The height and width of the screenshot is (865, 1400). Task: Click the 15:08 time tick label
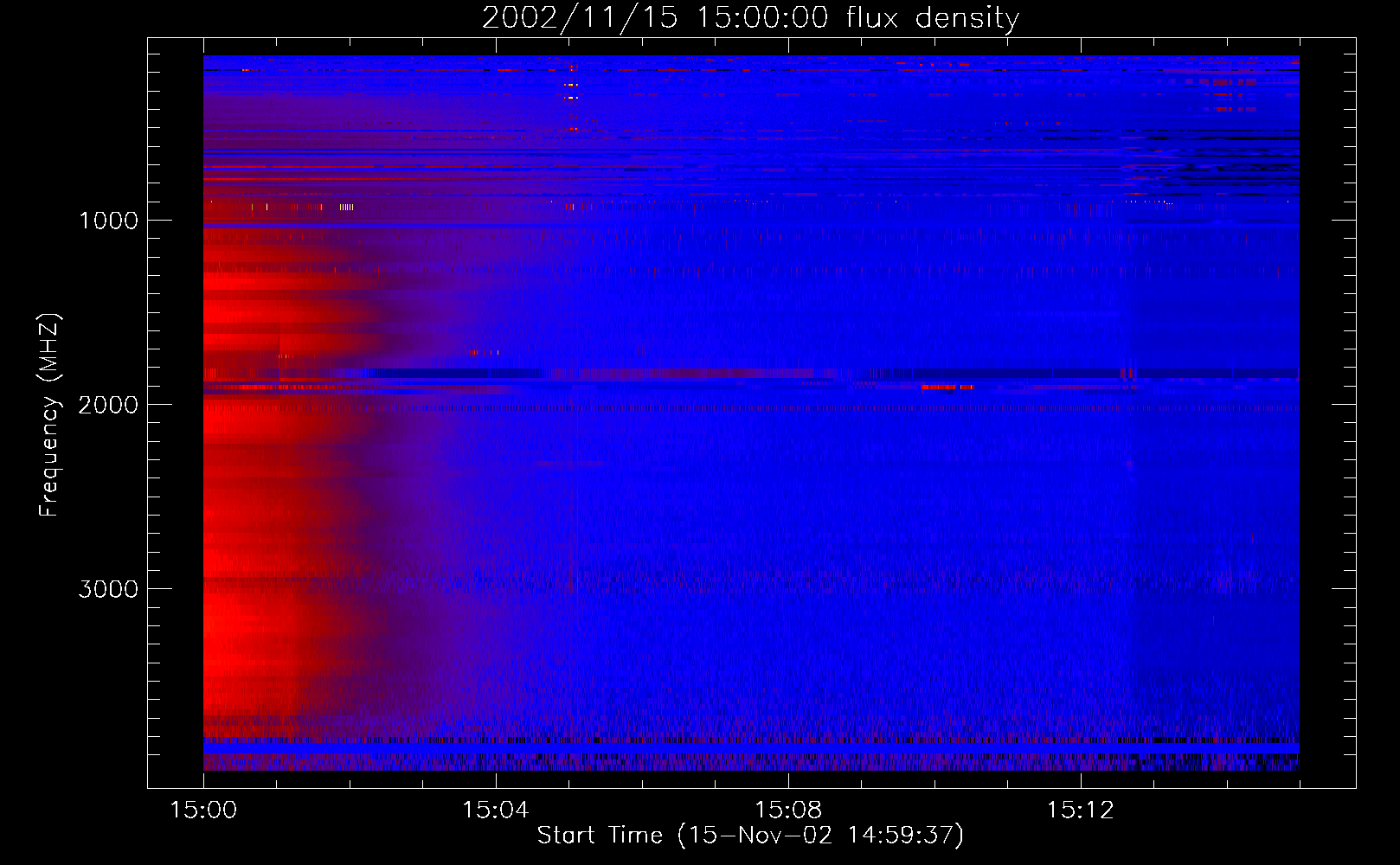pos(787,811)
